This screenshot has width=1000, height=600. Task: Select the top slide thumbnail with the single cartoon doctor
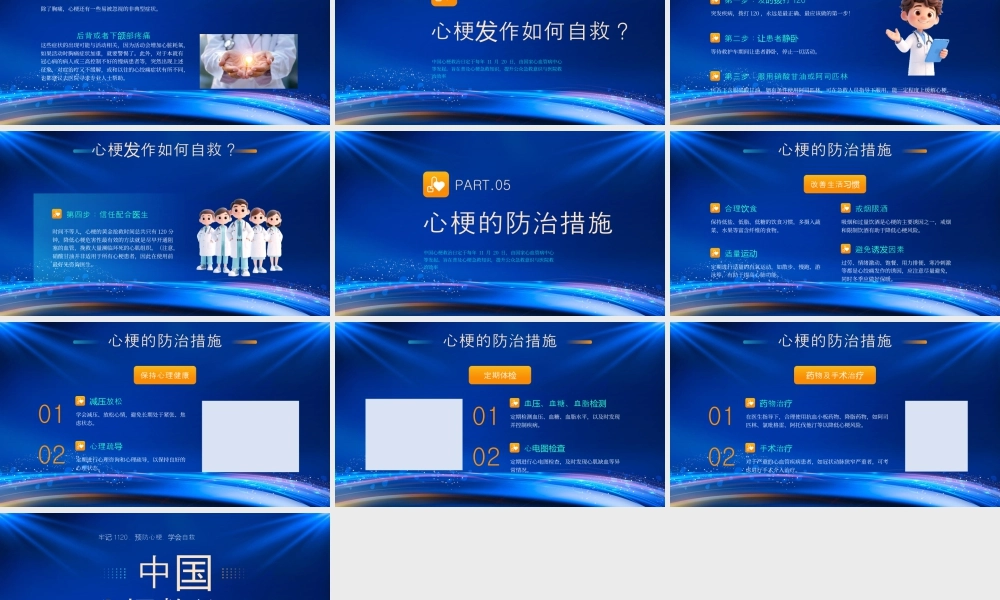[835, 62]
